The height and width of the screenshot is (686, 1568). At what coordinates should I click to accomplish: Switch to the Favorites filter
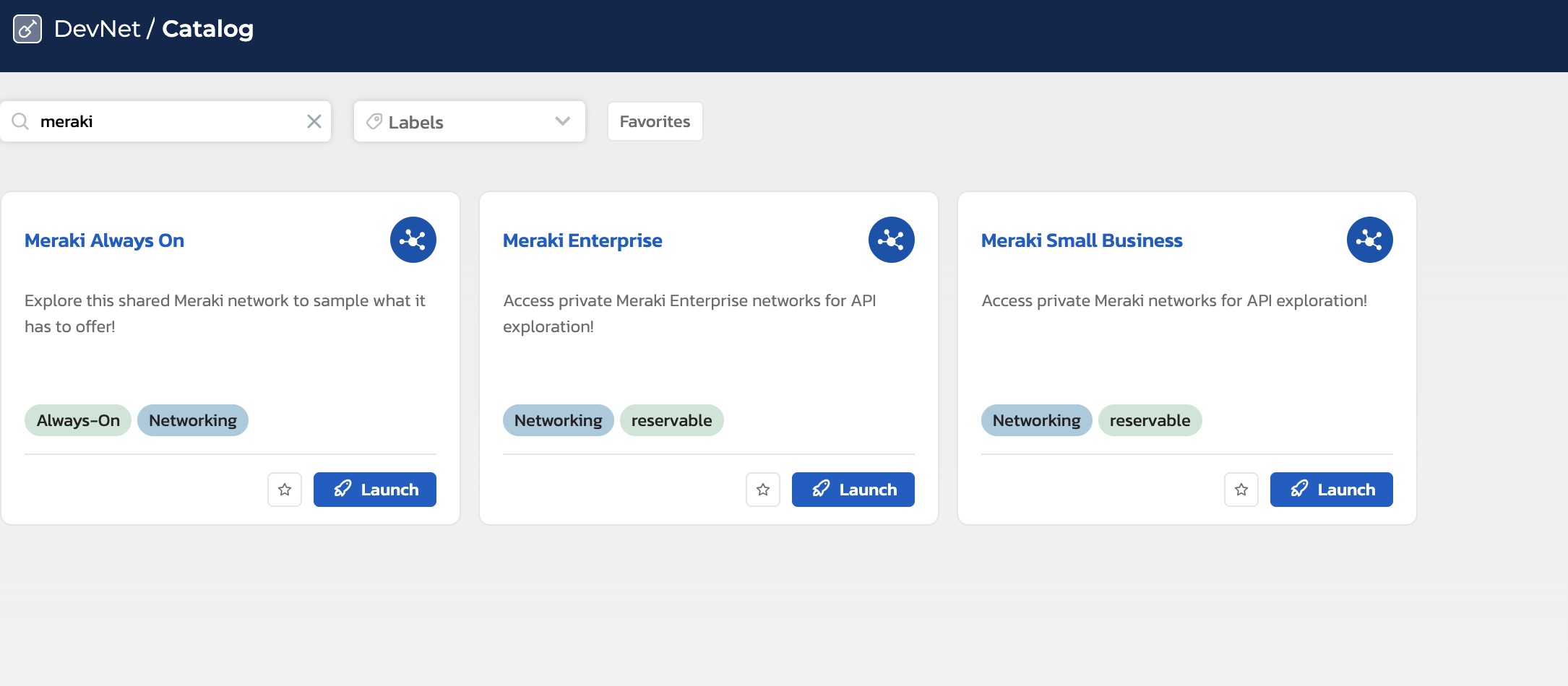655,121
